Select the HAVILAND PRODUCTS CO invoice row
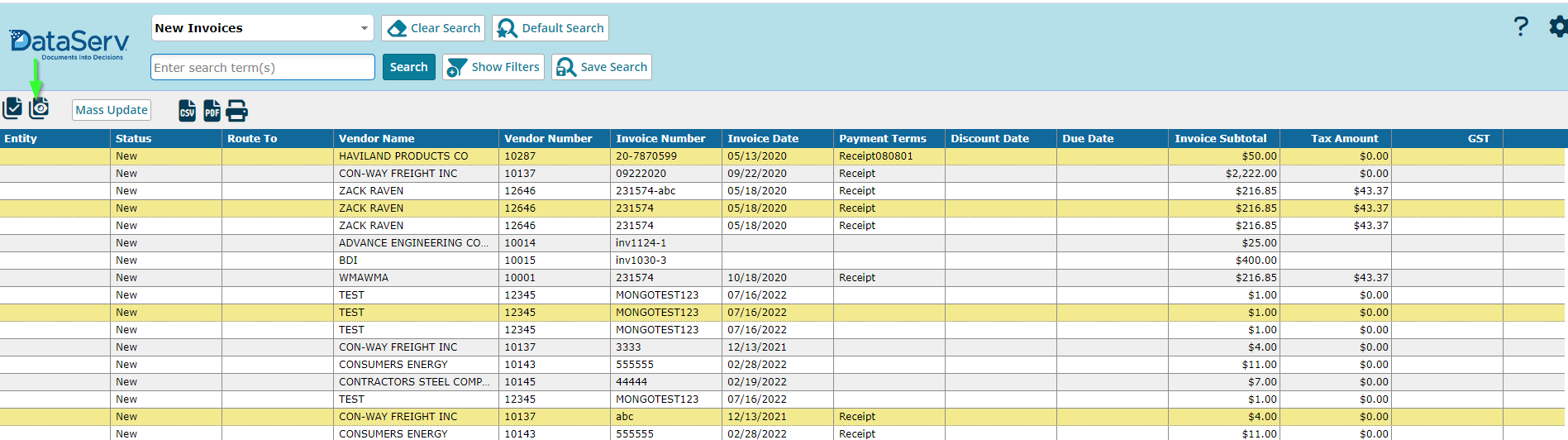1568x440 pixels. 782,156
